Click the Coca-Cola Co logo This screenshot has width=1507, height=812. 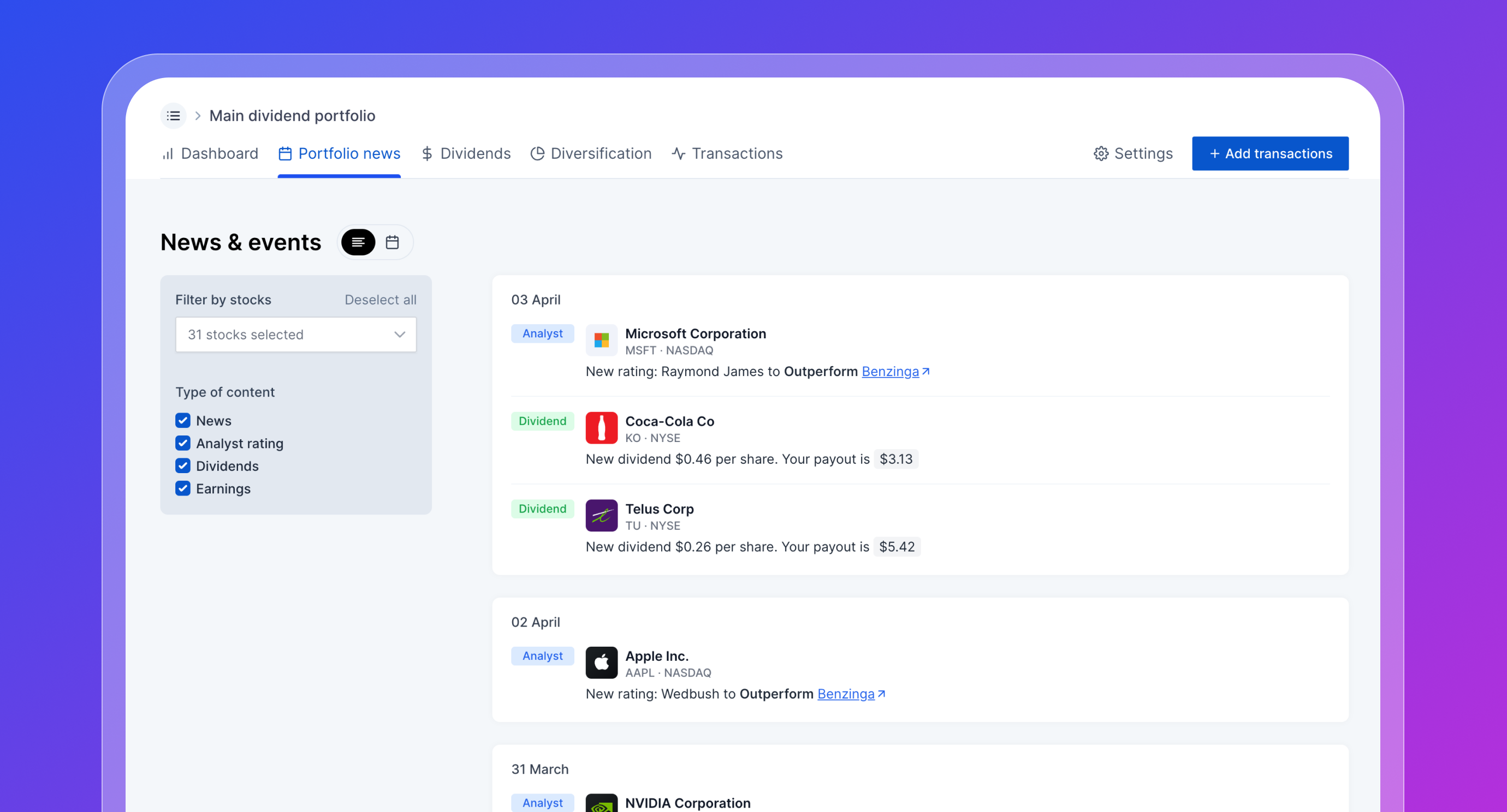(601, 428)
